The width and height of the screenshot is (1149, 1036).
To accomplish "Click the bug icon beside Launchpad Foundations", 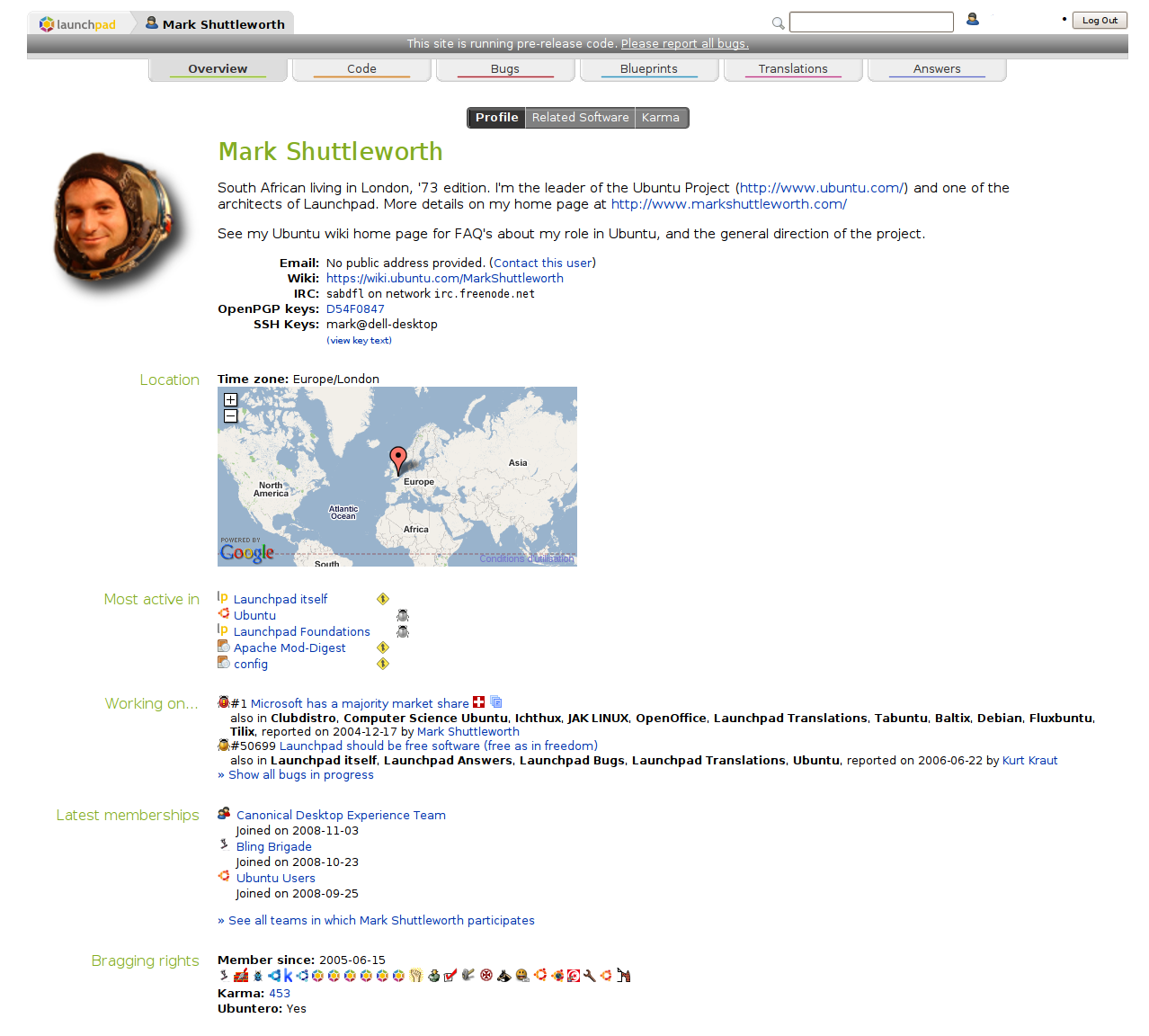I will point(403,631).
